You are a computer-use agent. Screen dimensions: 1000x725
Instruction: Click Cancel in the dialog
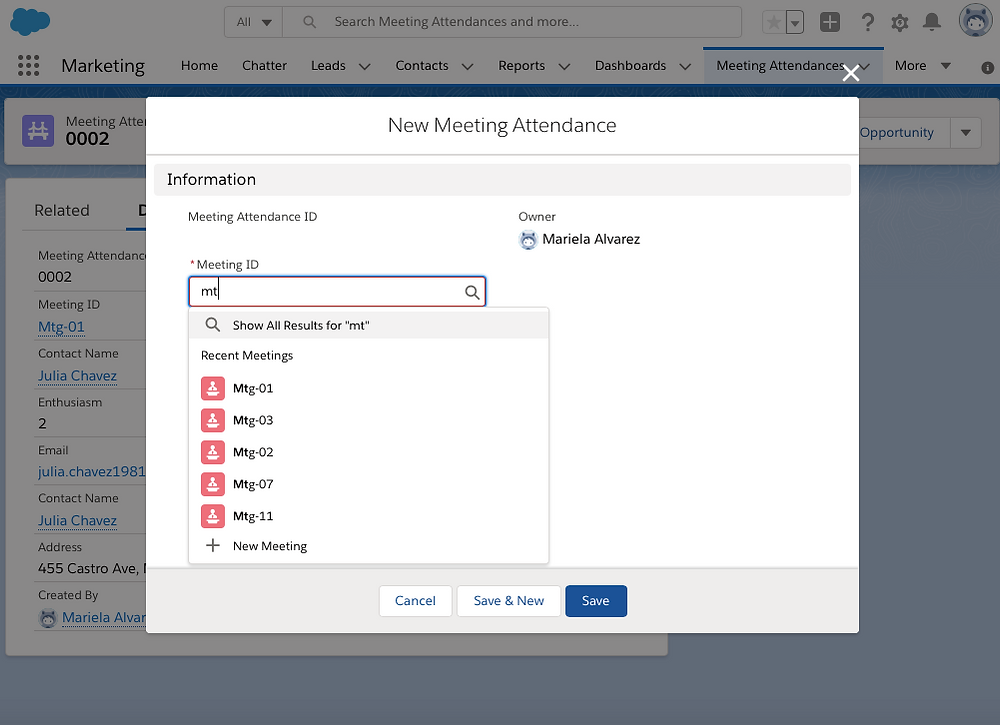(415, 601)
